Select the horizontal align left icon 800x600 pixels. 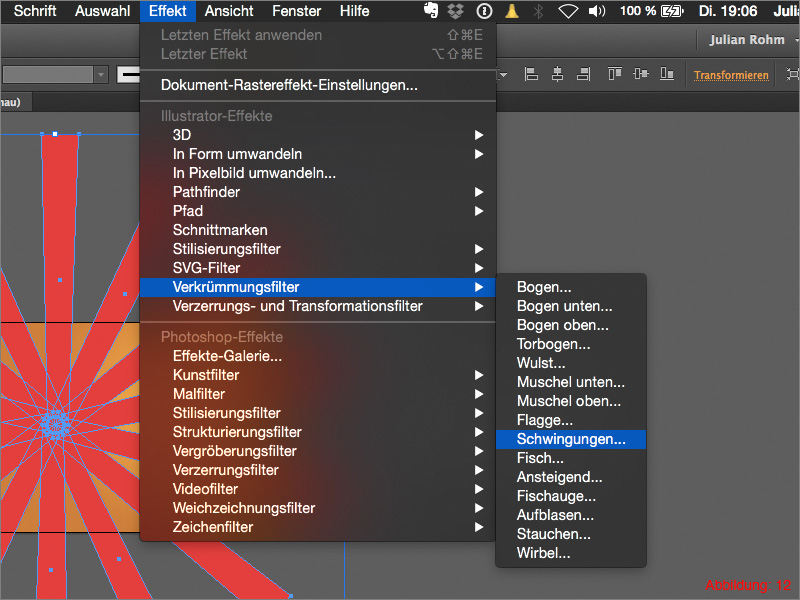click(529, 75)
